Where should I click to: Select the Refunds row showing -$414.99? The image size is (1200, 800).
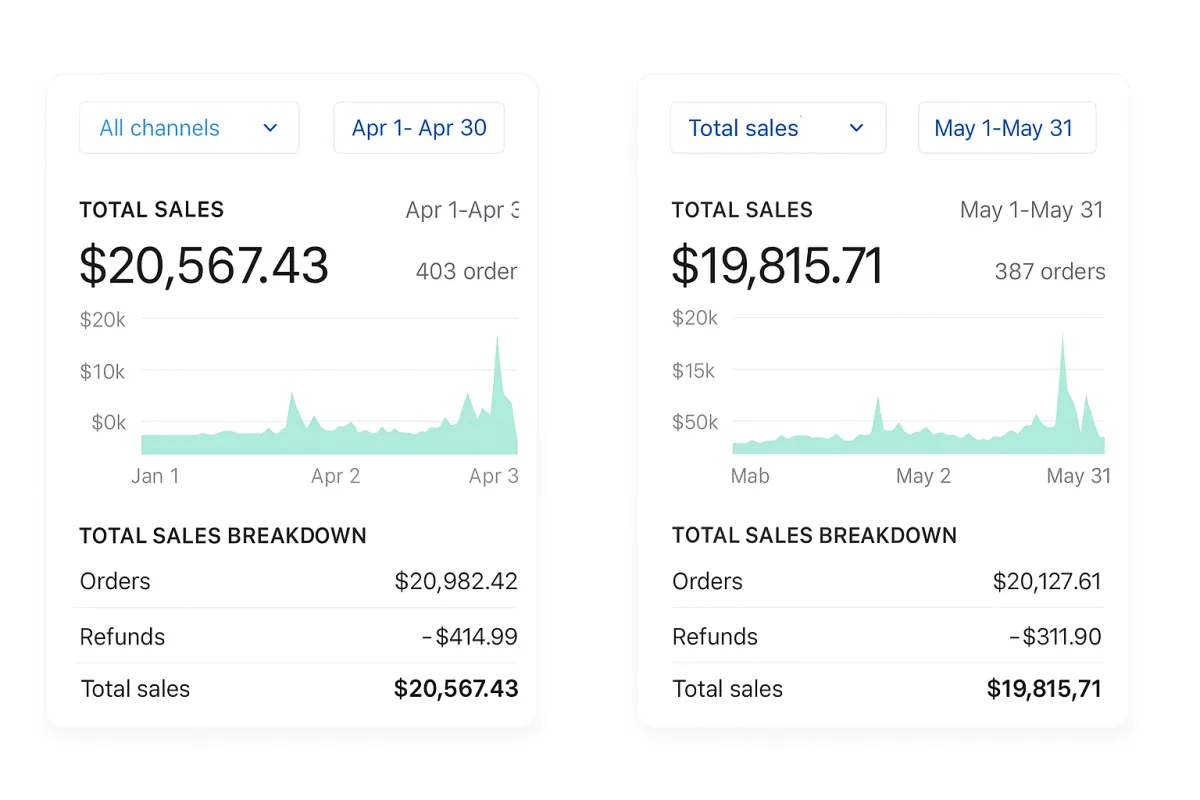click(x=298, y=637)
